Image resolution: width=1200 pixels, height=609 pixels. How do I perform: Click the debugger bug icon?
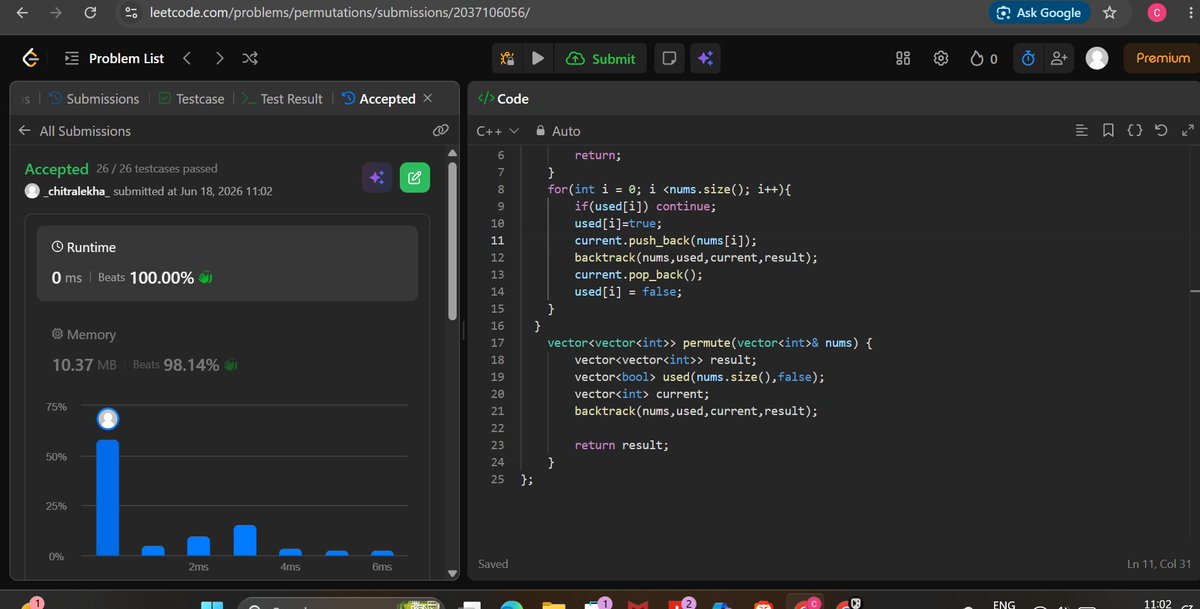click(x=507, y=58)
